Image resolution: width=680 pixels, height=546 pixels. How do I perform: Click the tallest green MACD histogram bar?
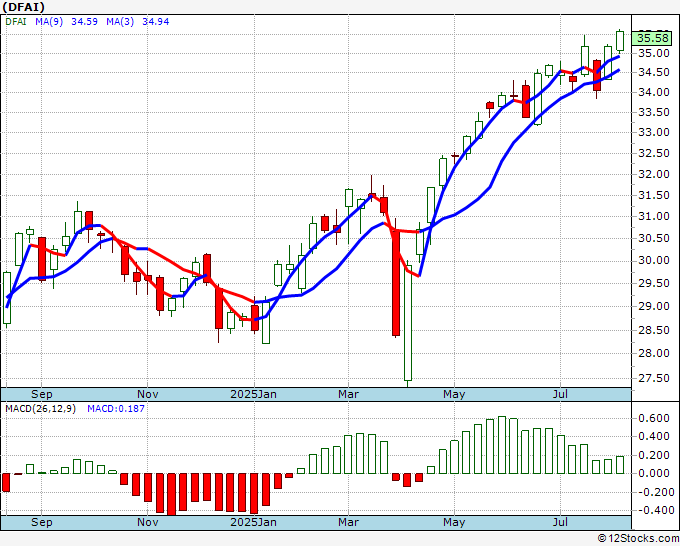pos(502,445)
